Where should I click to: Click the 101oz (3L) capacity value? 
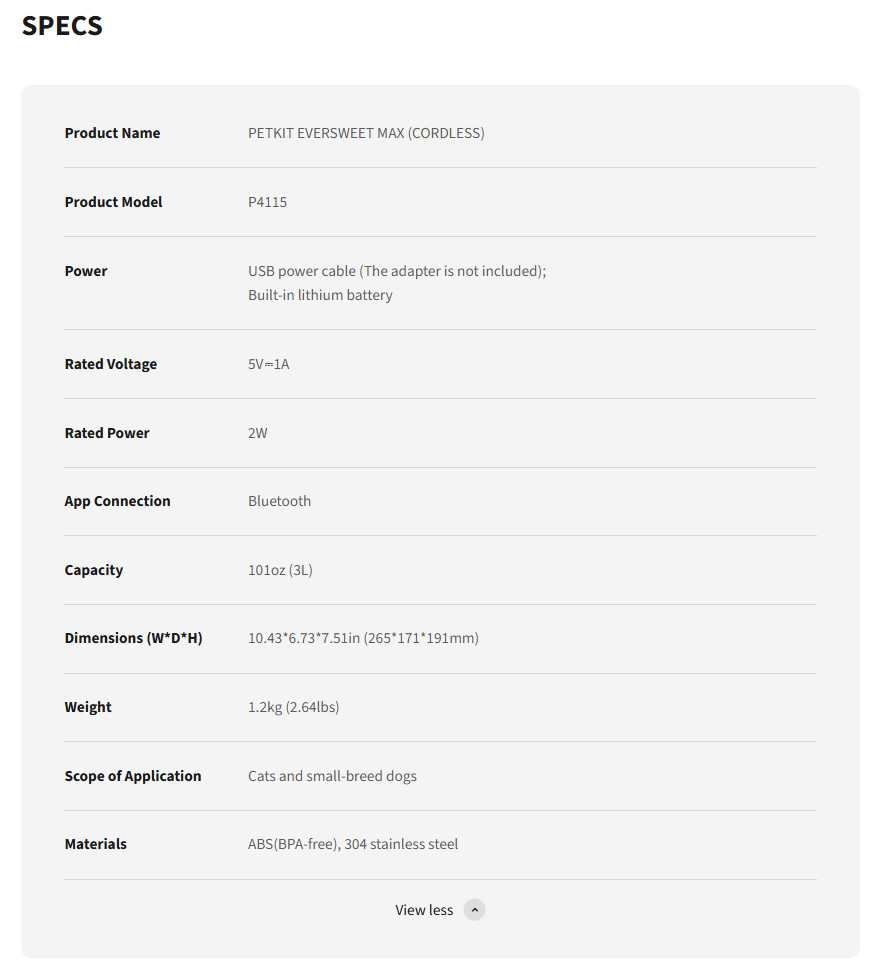281,570
